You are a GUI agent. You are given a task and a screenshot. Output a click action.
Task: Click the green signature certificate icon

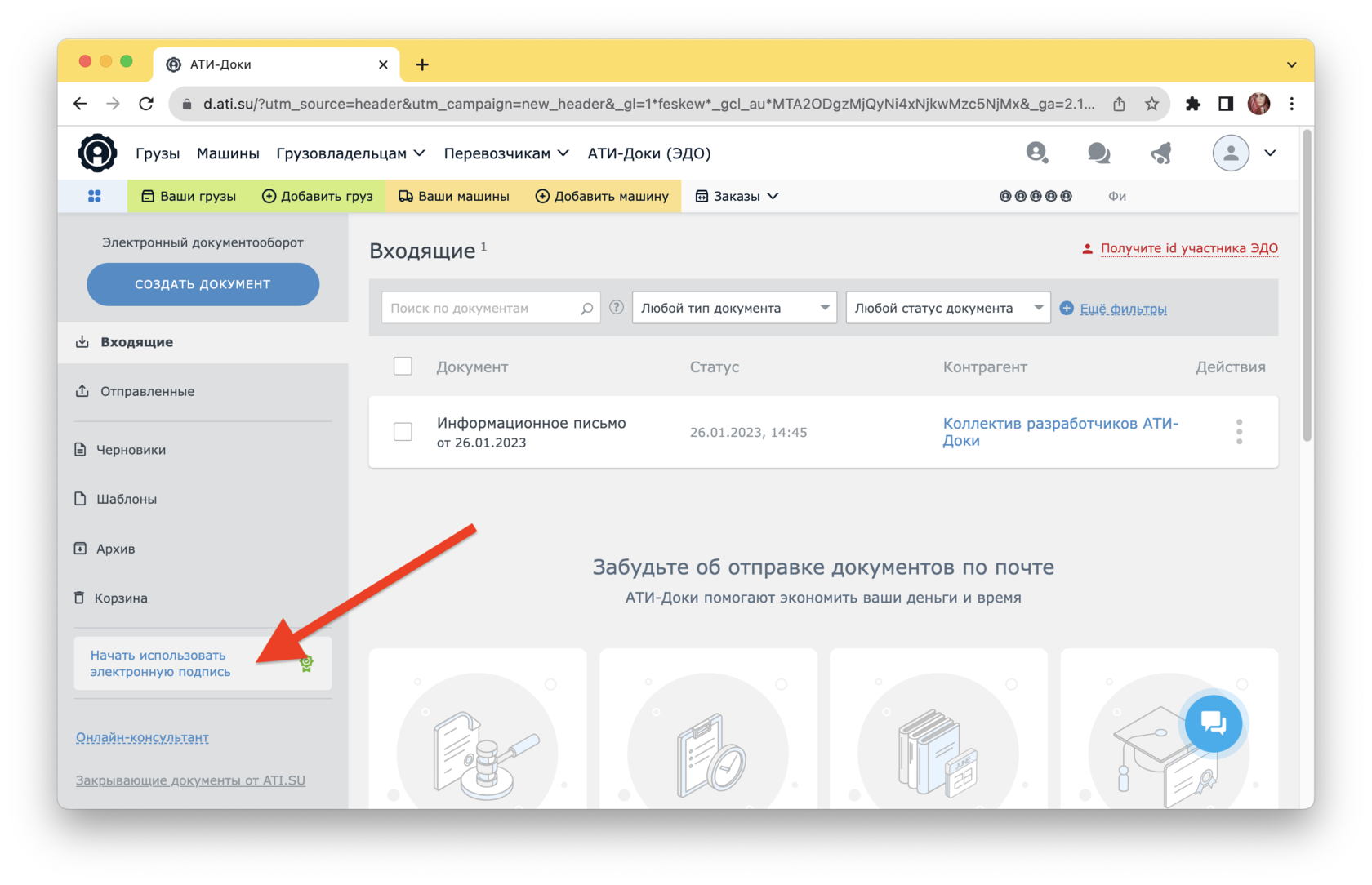[x=306, y=663]
